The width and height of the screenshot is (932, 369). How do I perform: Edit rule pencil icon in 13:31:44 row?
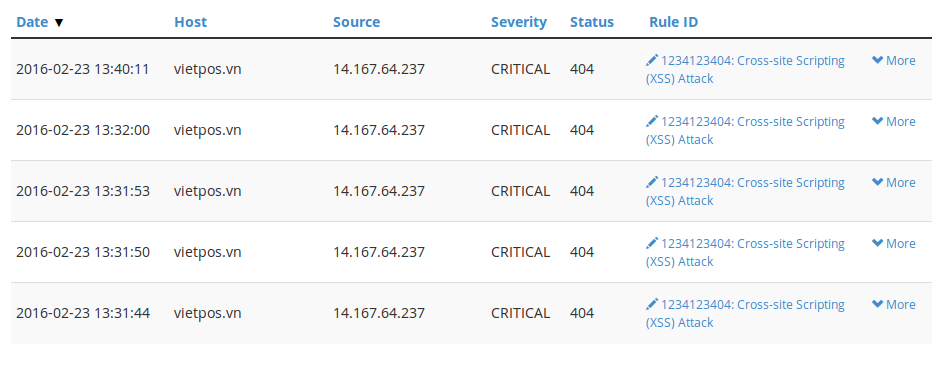pos(652,304)
